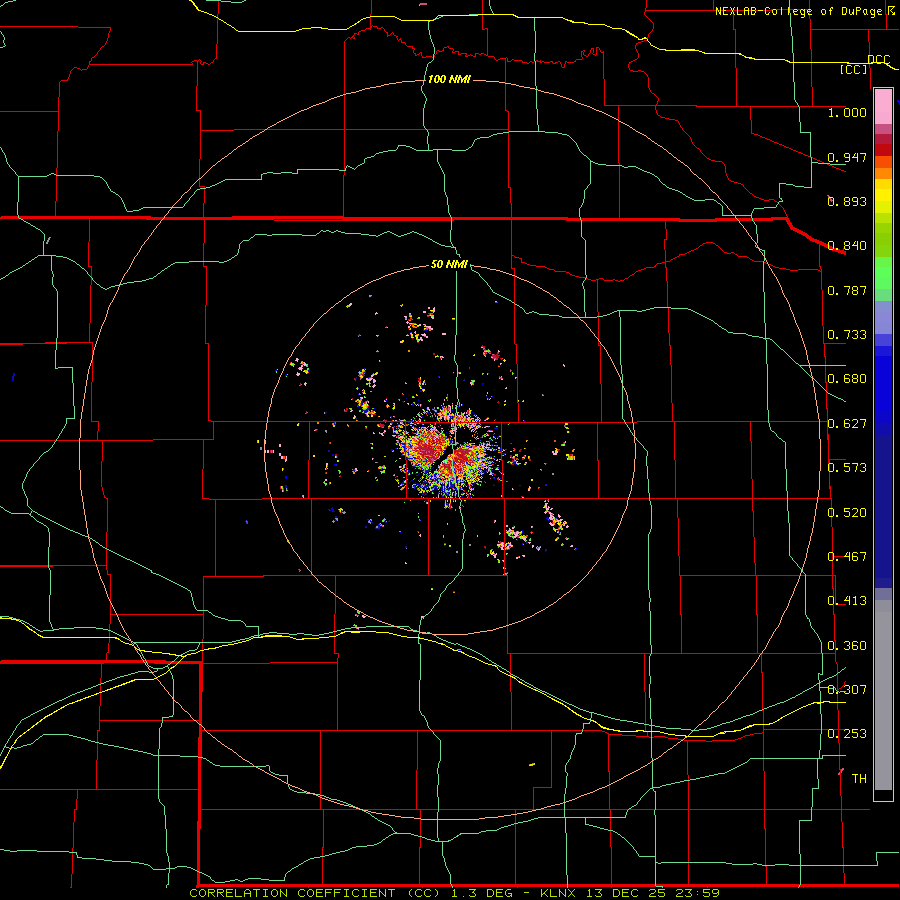Select the 0.733 scale value

point(847,334)
